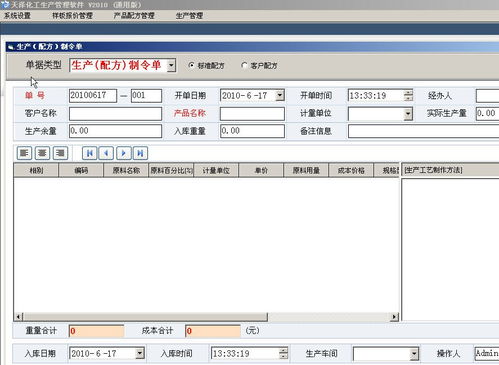Jump to last record button
The width and height of the screenshot is (499, 365).
(x=140, y=153)
